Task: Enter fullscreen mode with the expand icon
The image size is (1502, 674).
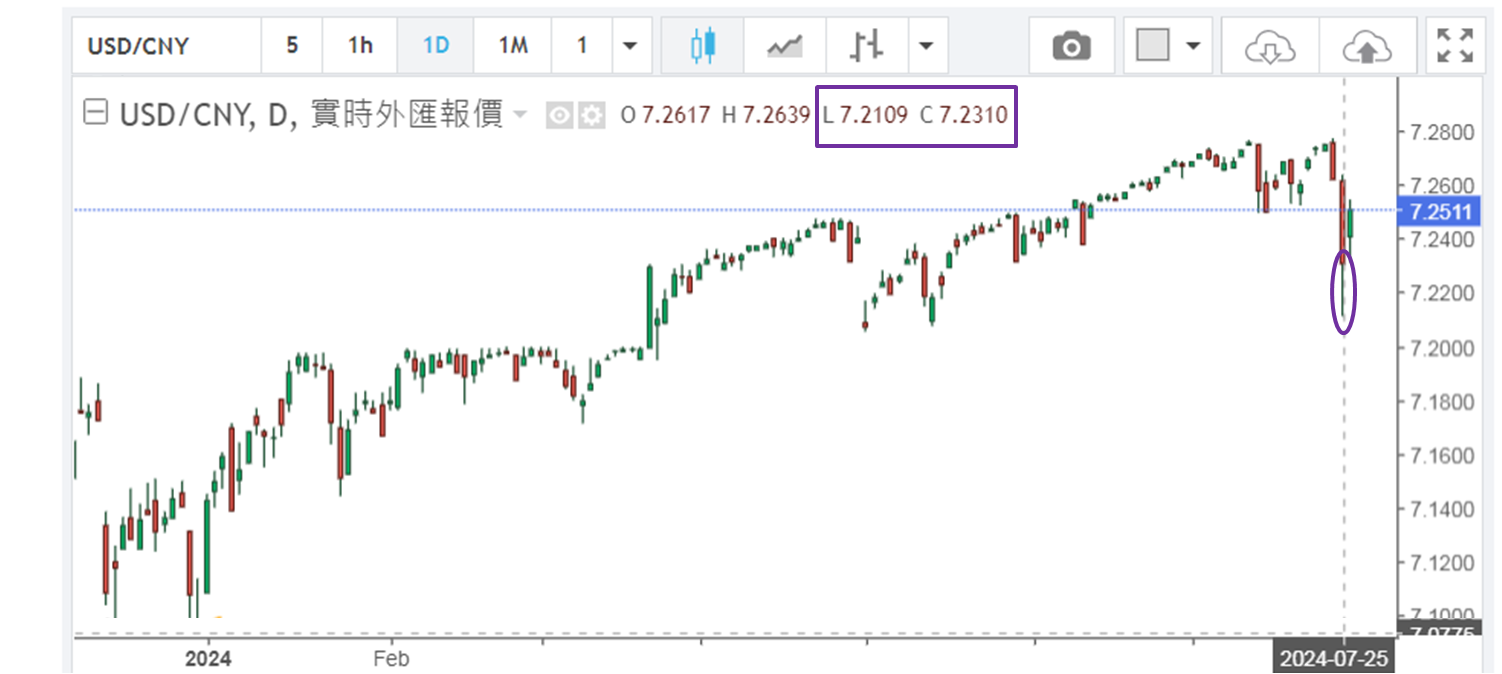Action: [1455, 46]
